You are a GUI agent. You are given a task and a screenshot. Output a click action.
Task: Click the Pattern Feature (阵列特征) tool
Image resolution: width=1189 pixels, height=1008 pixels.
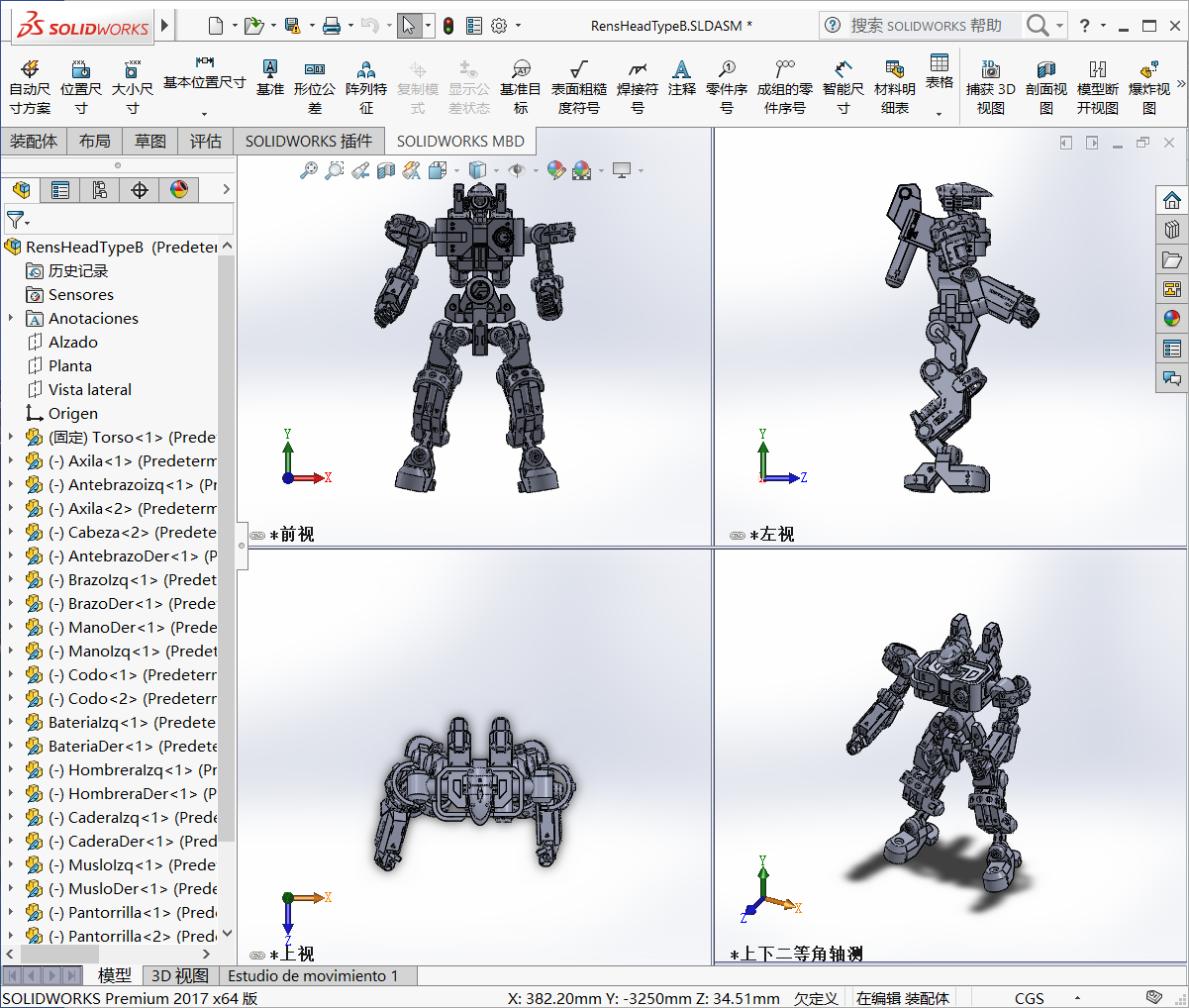point(366,86)
